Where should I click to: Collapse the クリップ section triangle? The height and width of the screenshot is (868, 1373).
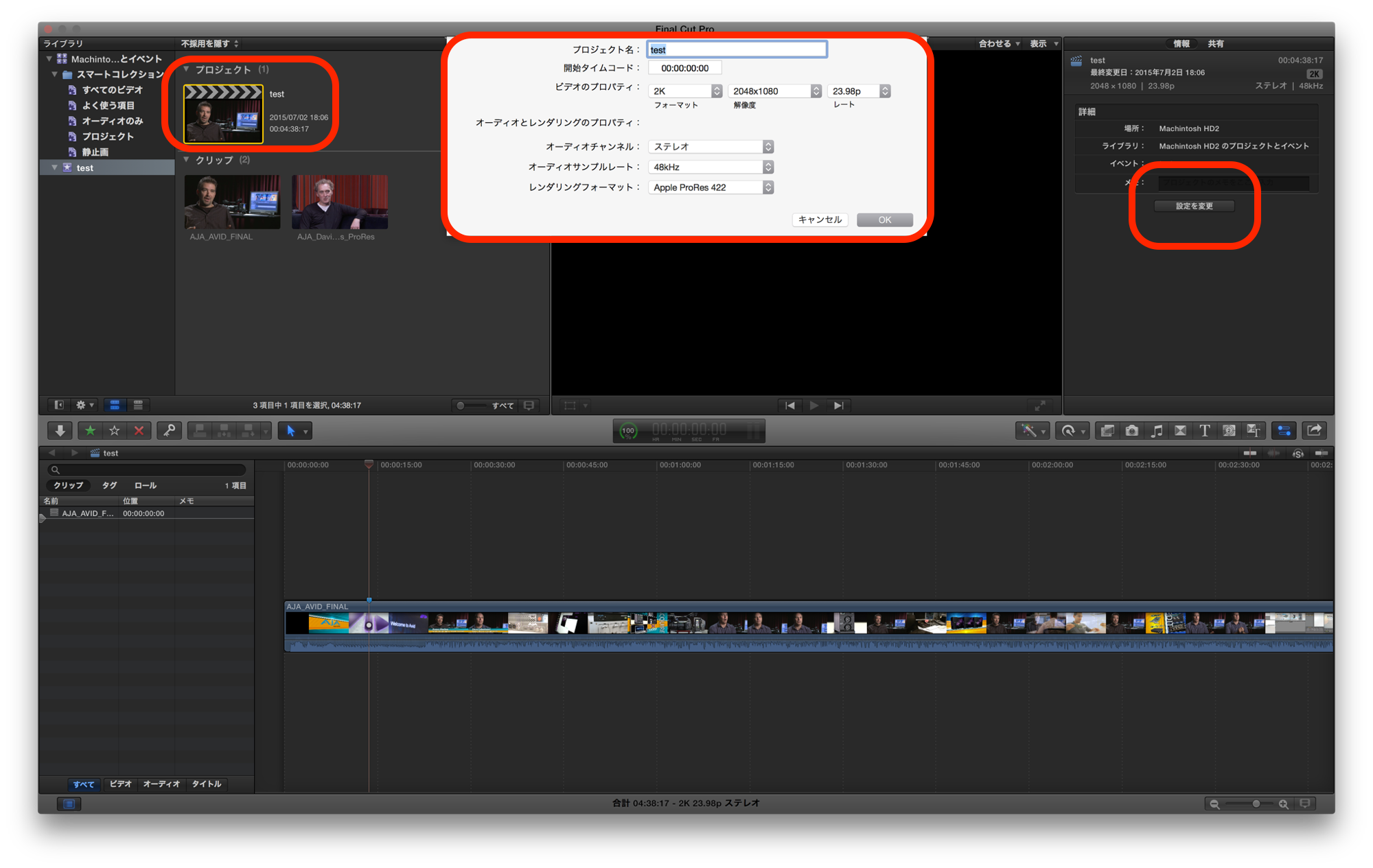(186, 160)
